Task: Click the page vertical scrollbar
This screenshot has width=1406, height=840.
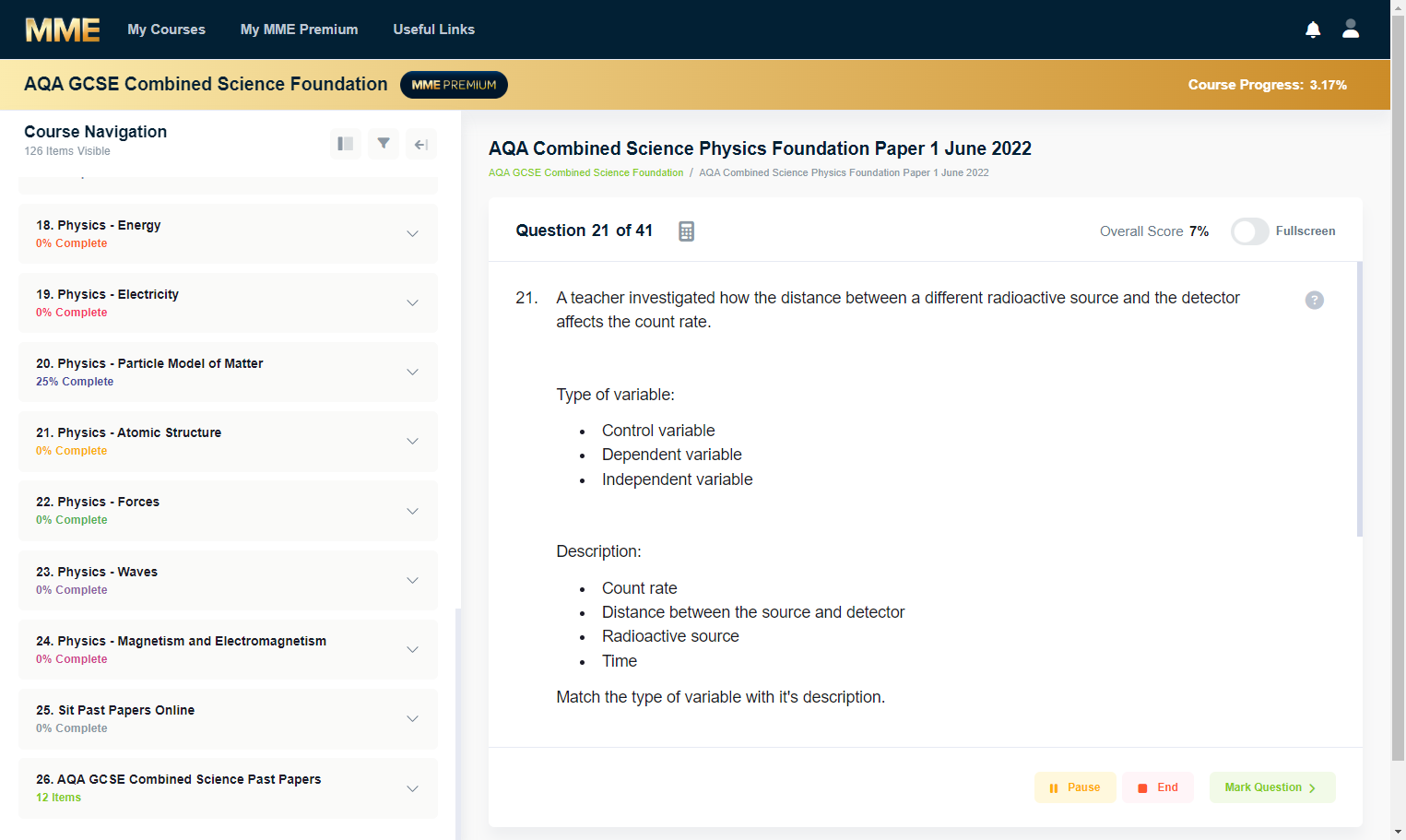Action: click(x=1398, y=387)
